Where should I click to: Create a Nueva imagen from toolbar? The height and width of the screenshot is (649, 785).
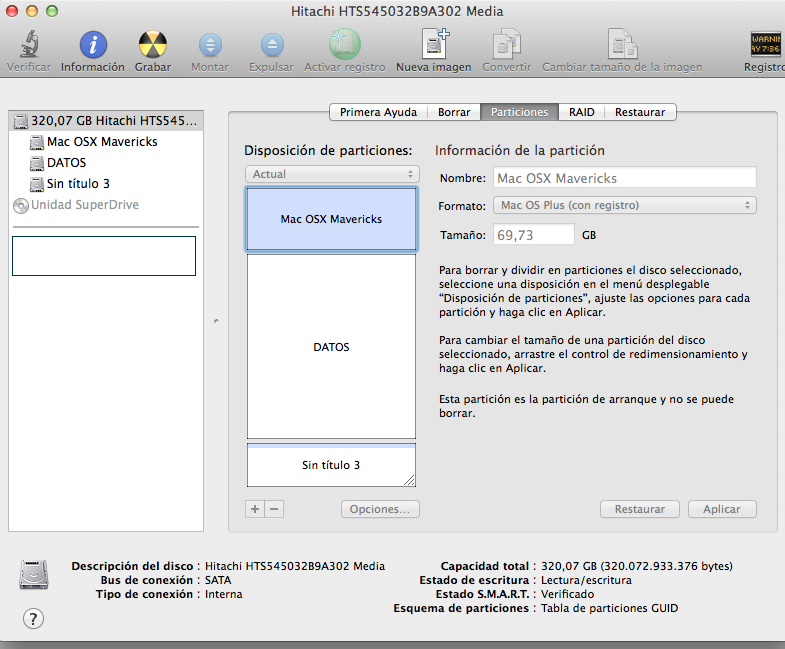tap(435, 44)
